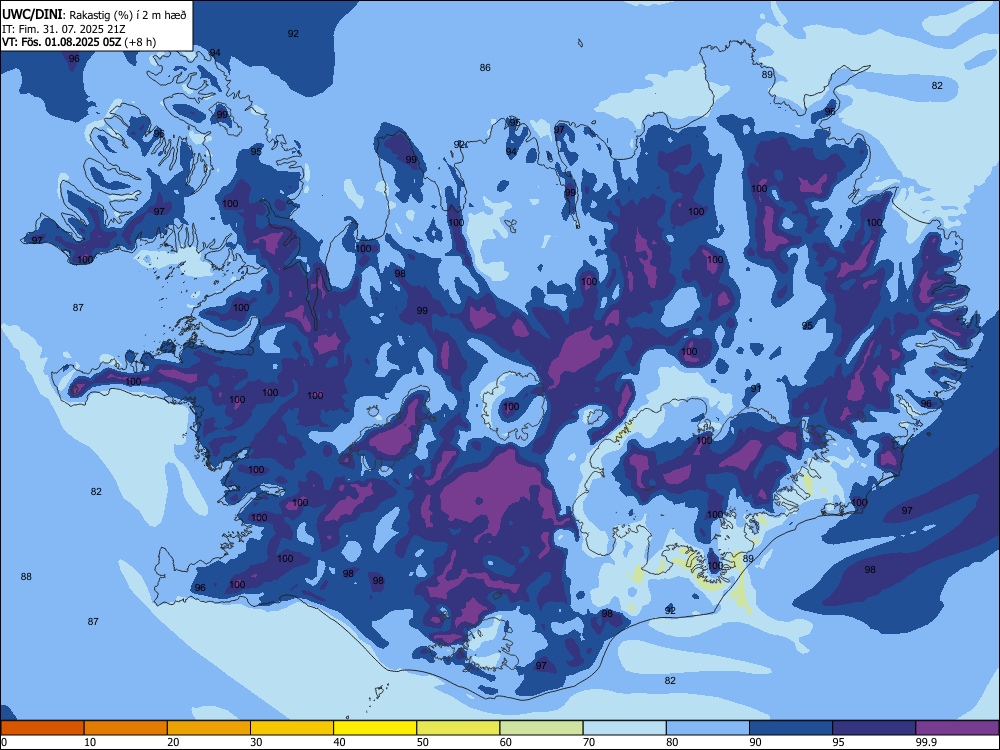Viewport: 1000px width, 750px height.
Task: Click the 'Rakastig (%) í 2 m hæð' label
Action: point(128,15)
